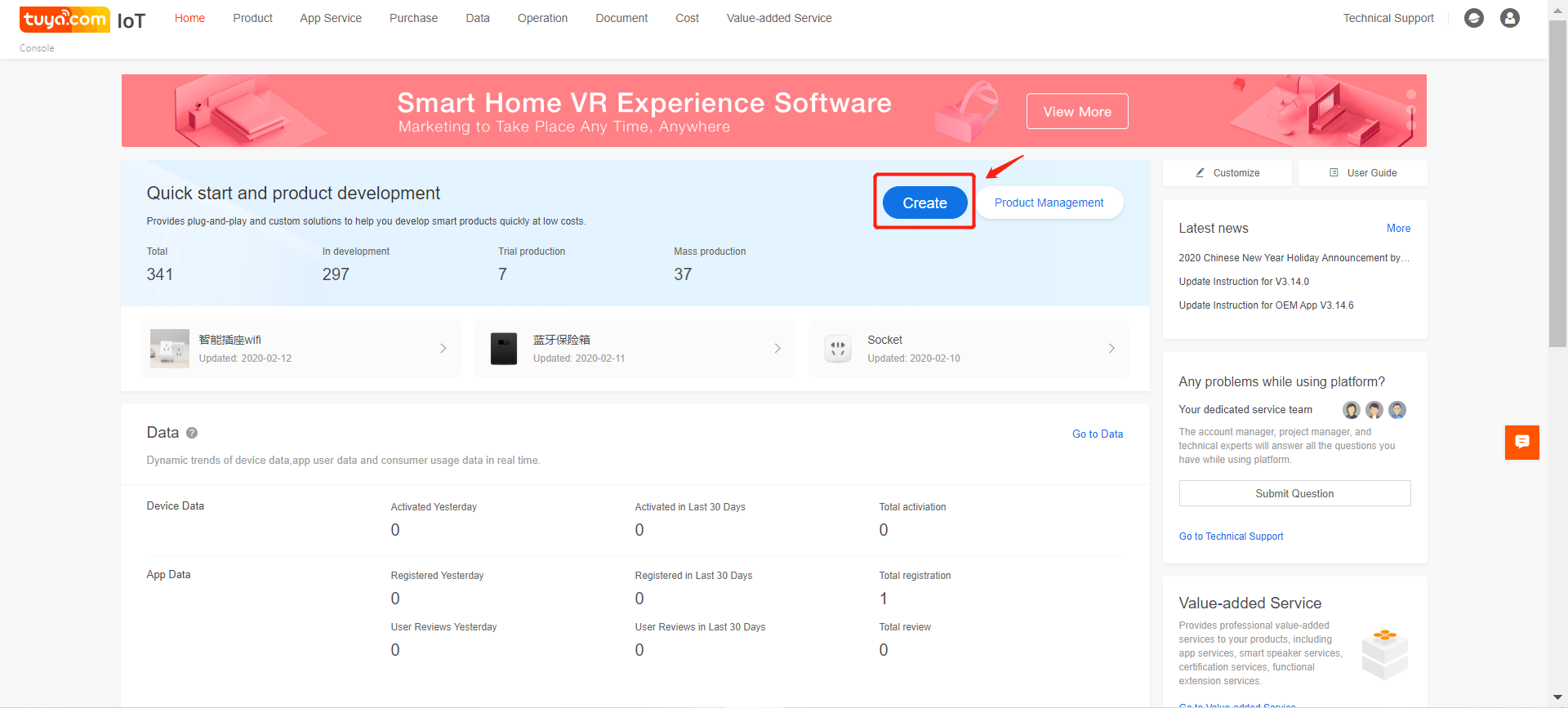
Task: Follow the Go to Data link
Action: coord(1097,434)
